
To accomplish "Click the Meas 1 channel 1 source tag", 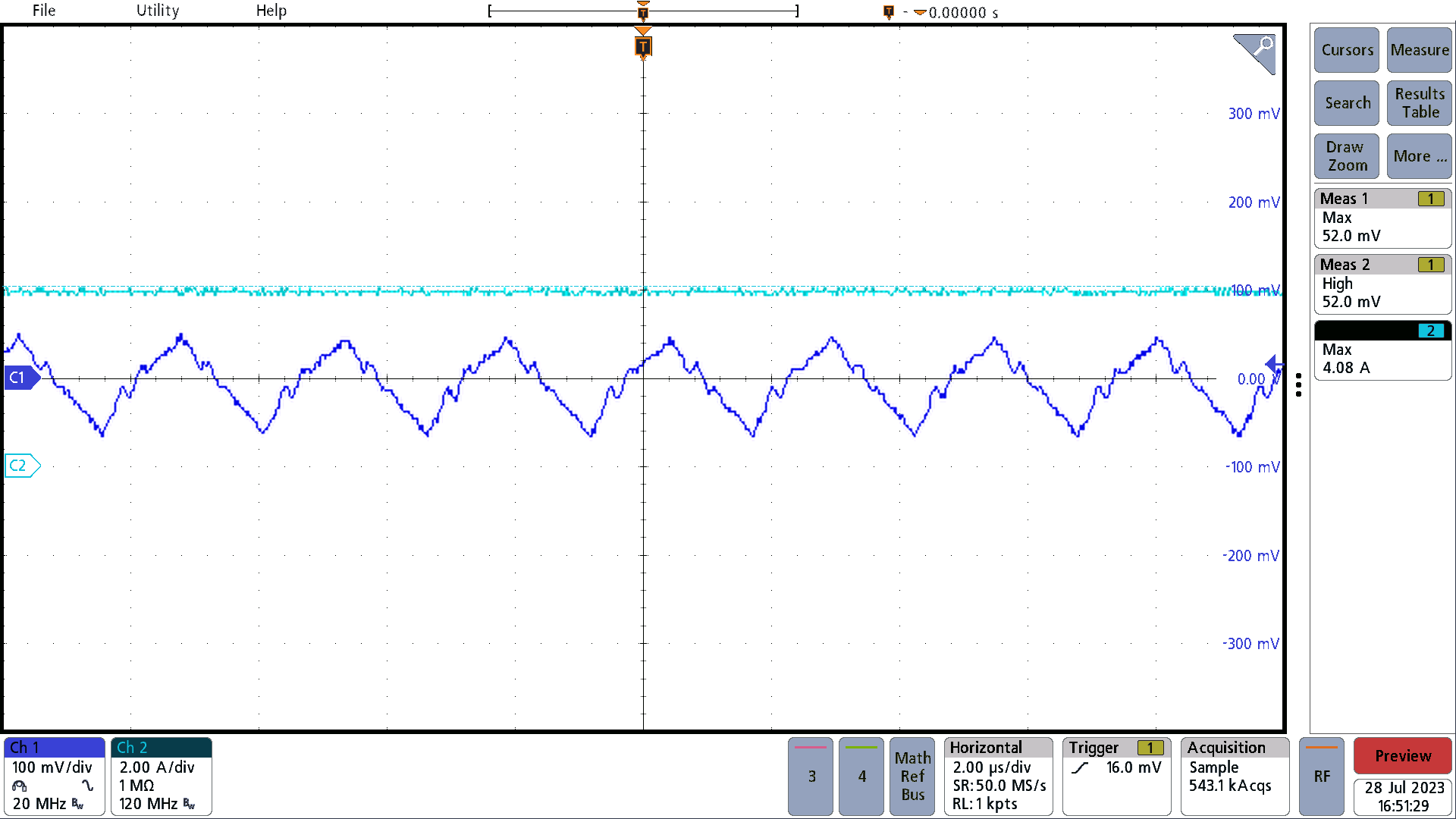I will 1431,199.
